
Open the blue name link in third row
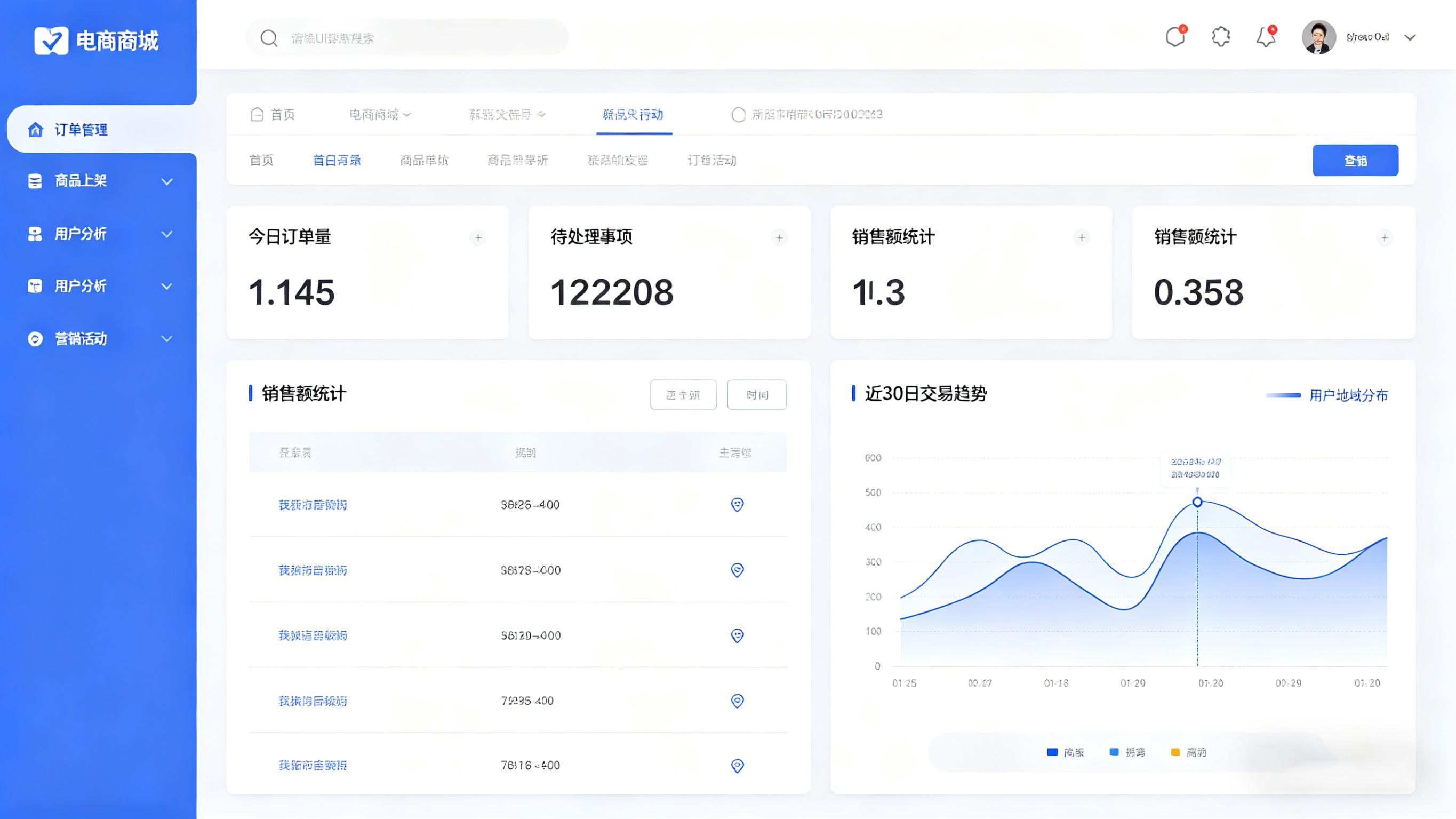(313, 636)
